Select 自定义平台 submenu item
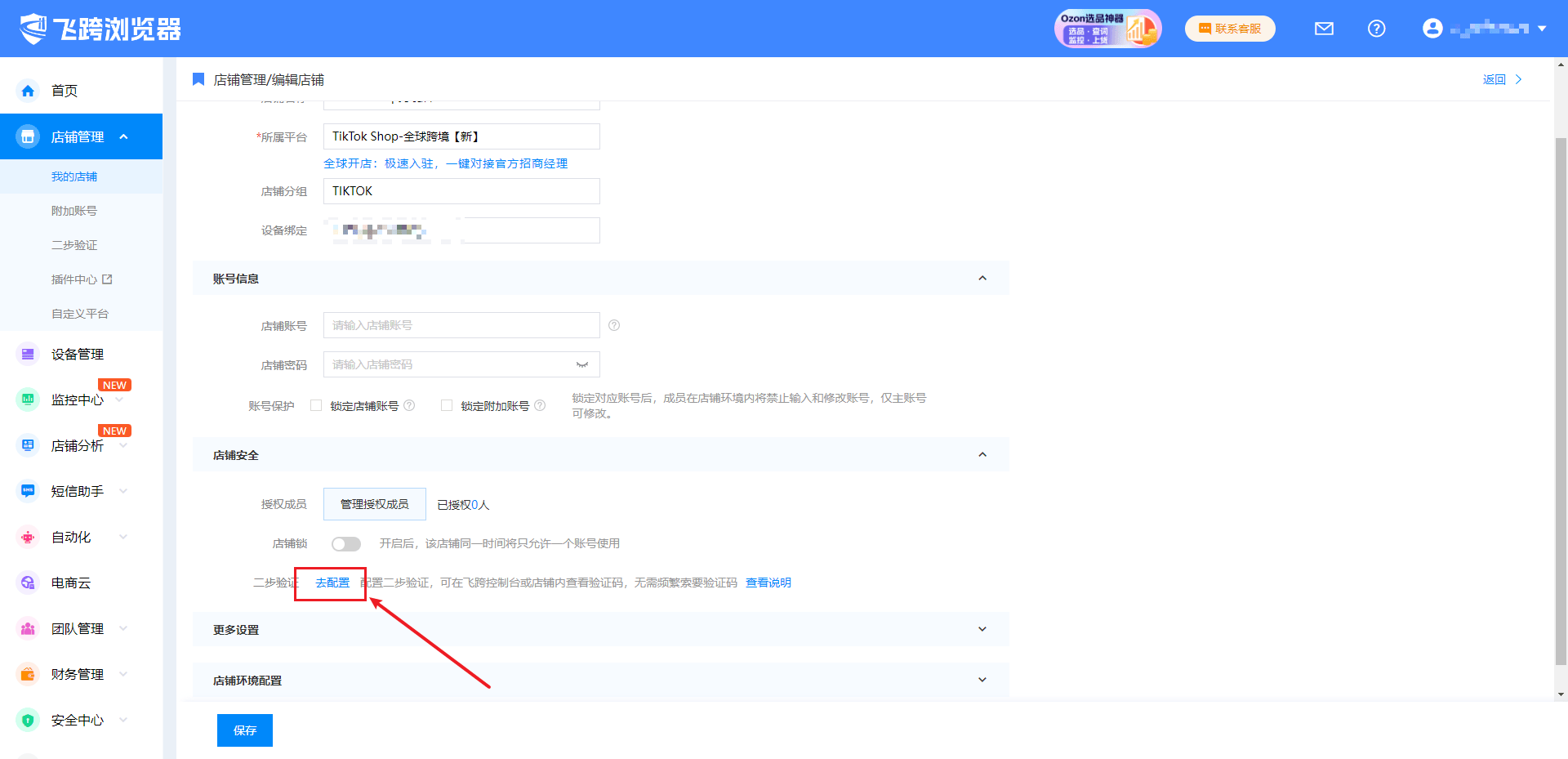The height and width of the screenshot is (759, 1568). point(80,314)
